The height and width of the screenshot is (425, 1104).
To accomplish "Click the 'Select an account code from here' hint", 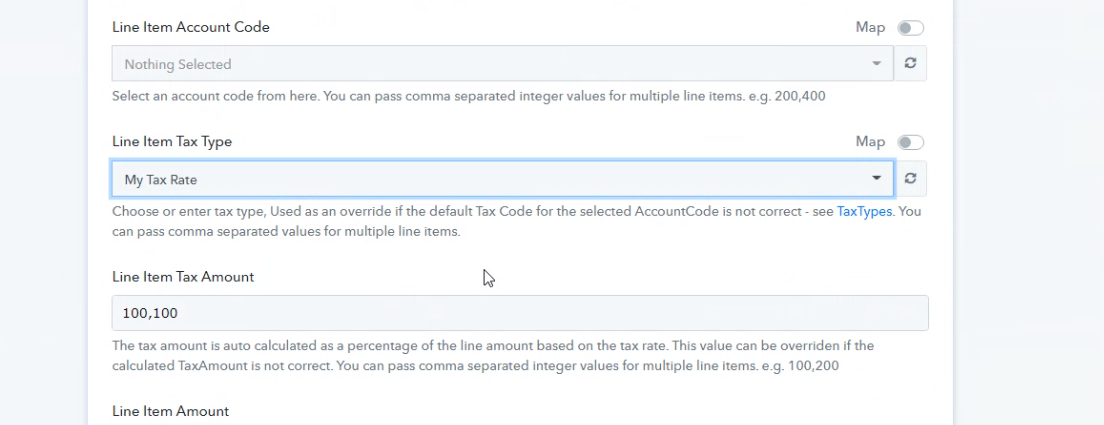I will (x=215, y=96).
